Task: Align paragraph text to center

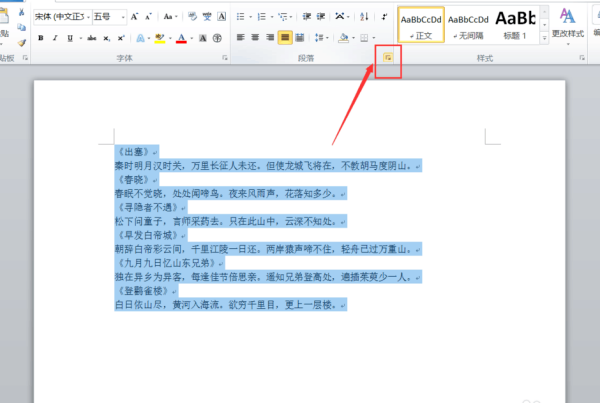Action: click(256, 38)
